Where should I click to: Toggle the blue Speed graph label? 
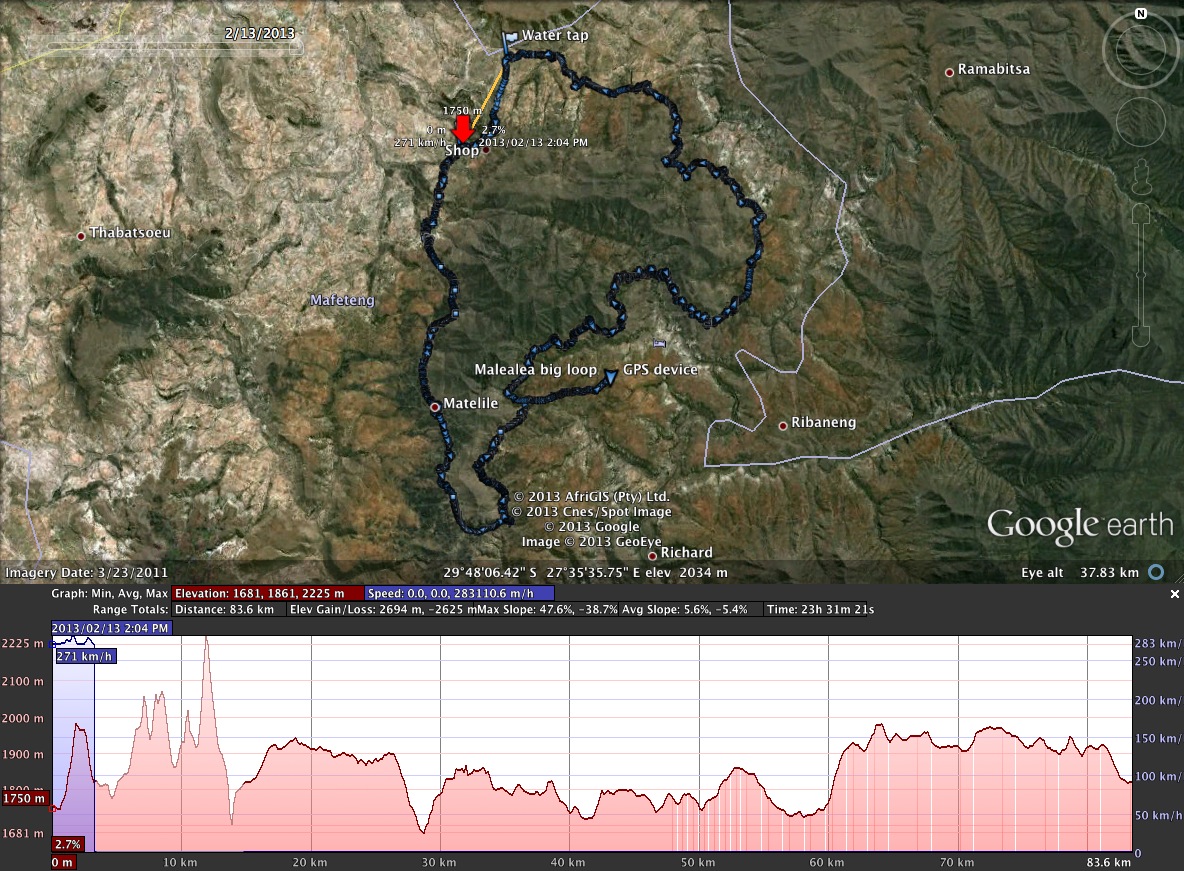tap(459, 593)
